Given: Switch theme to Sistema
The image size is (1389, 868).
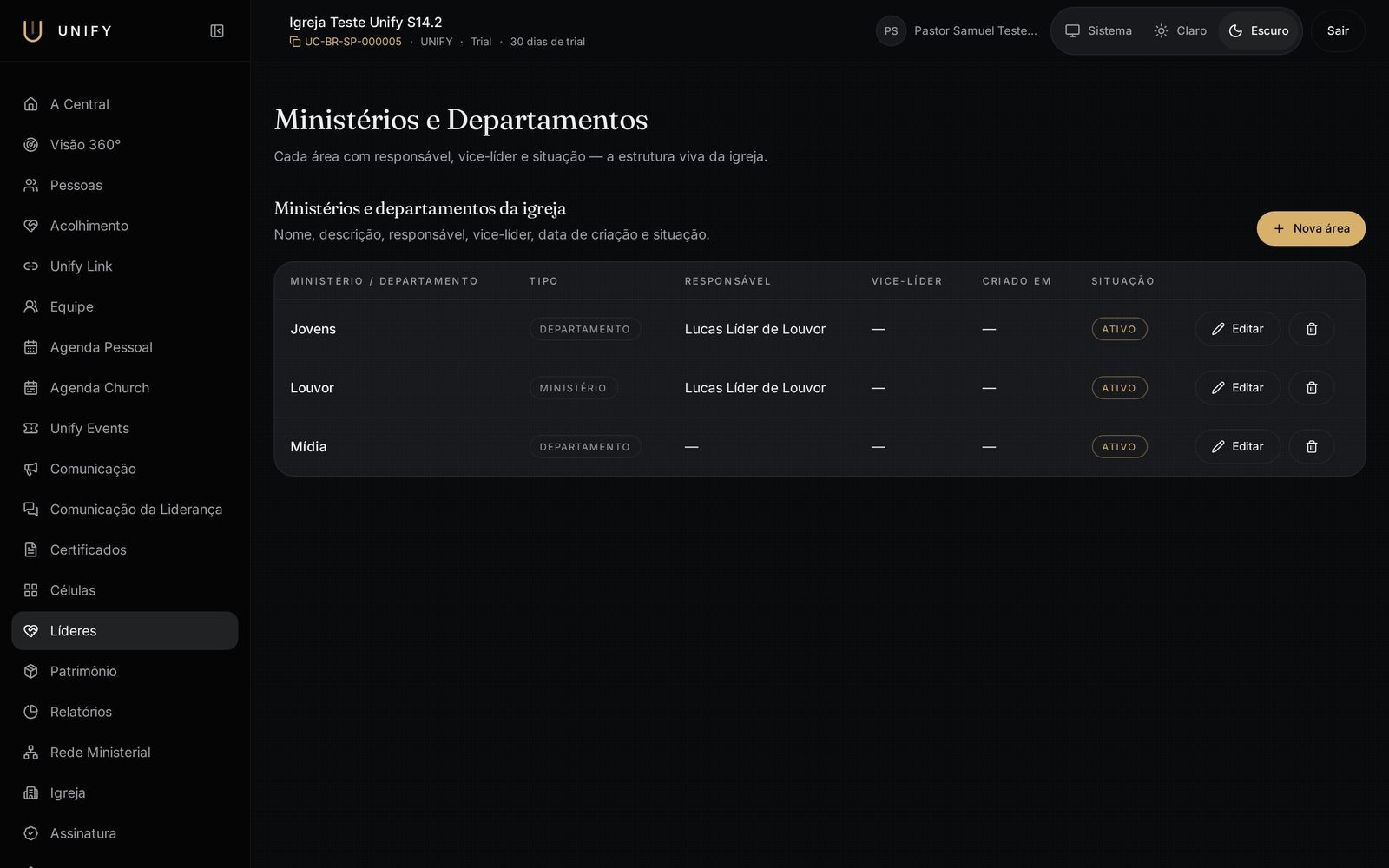Looking at the screenshot, I should [1098, 31].
